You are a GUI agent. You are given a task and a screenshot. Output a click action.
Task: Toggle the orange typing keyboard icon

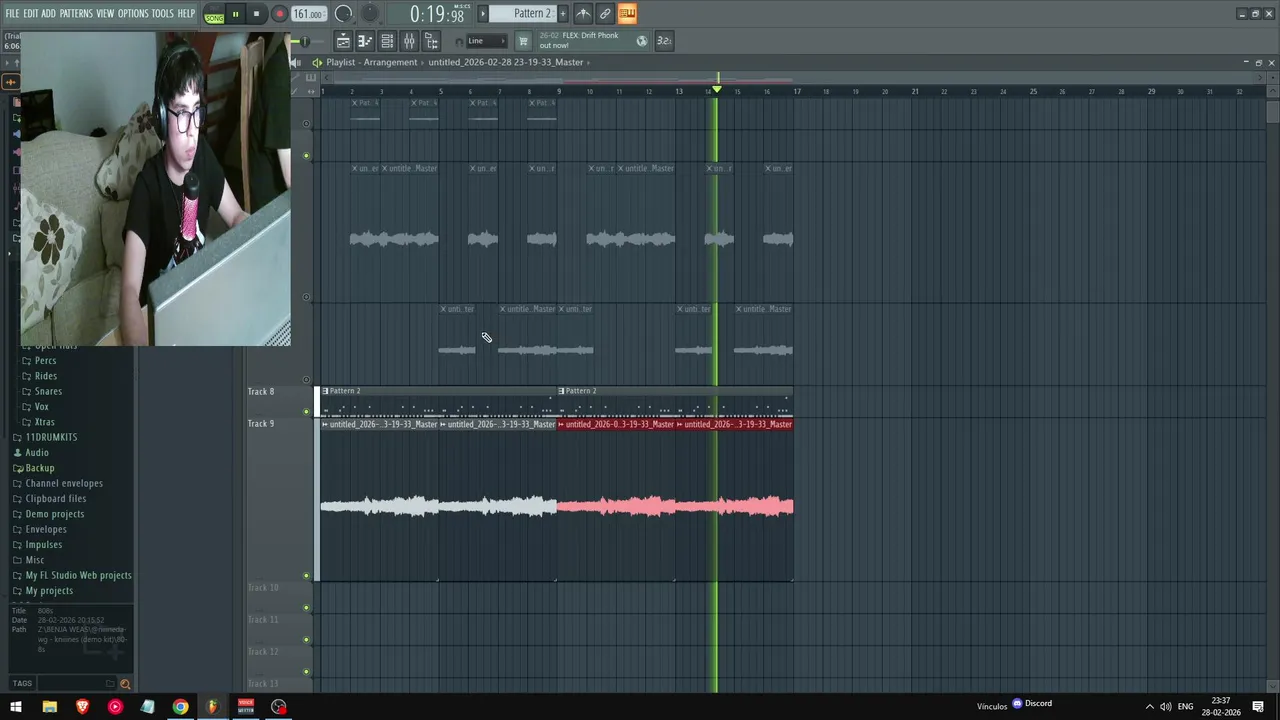coord(627,13)
